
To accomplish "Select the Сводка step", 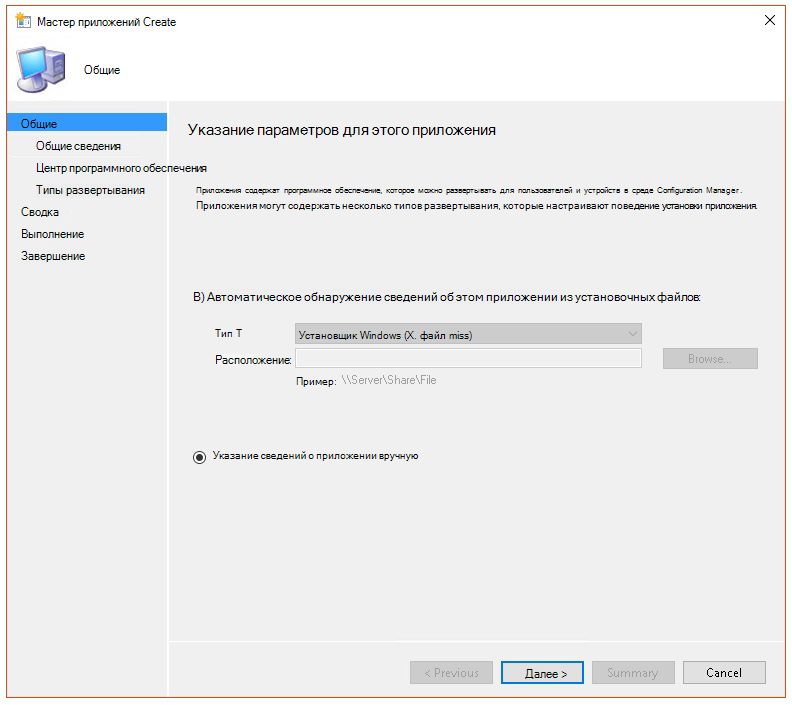I will [40, 212].
